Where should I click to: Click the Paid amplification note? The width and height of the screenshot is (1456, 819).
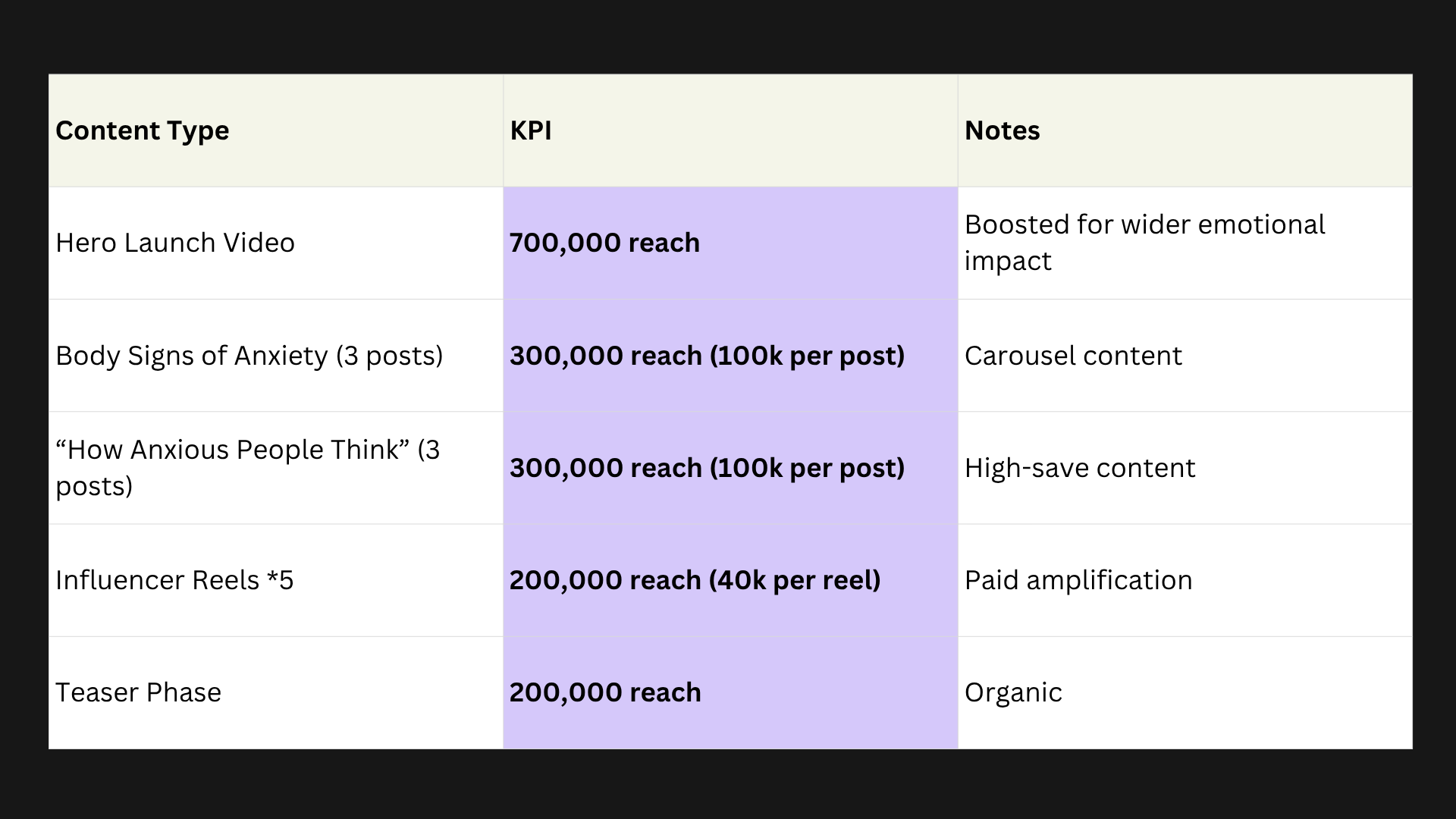point(1185,580)
